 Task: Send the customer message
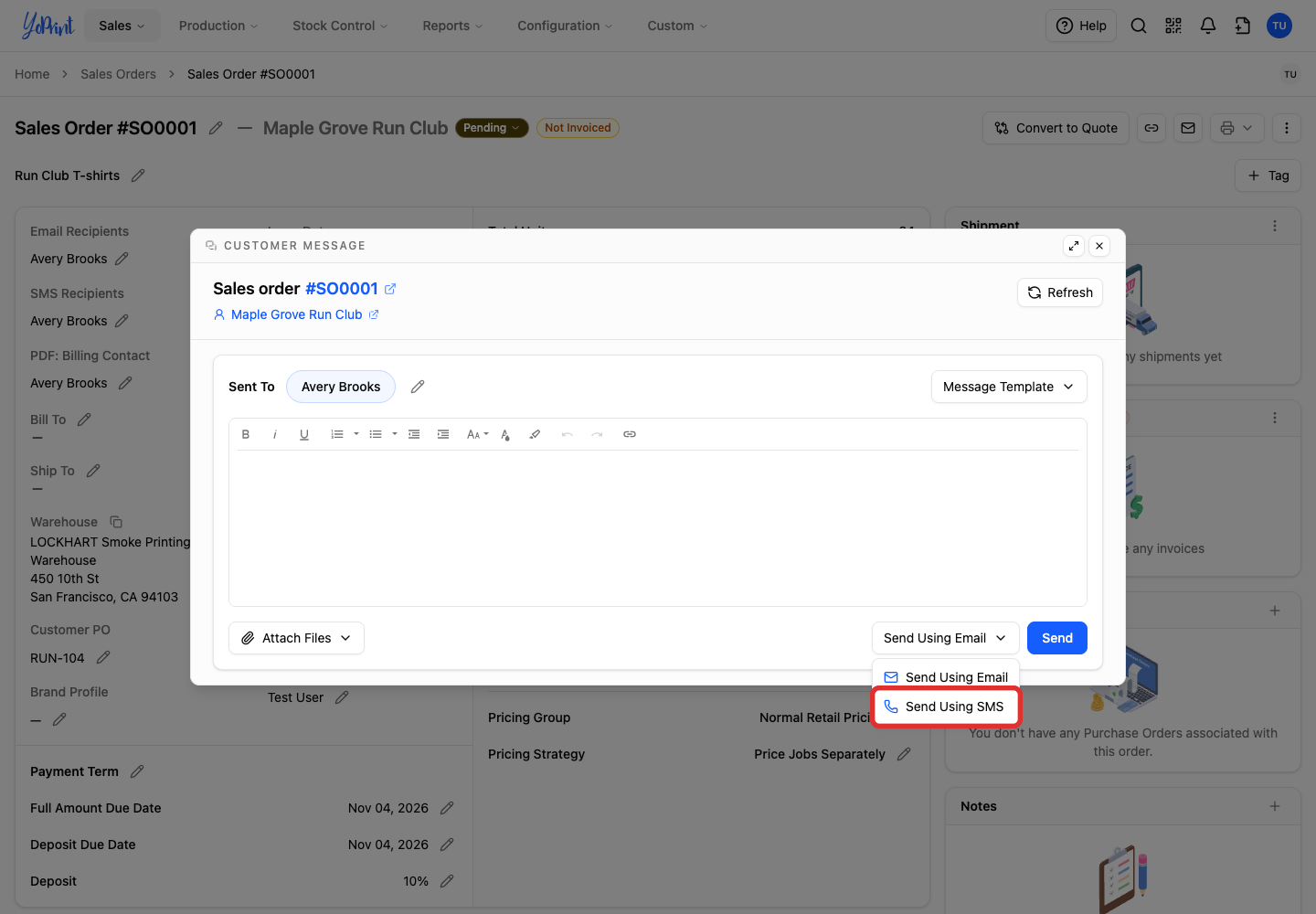[x=1057, y=638]
